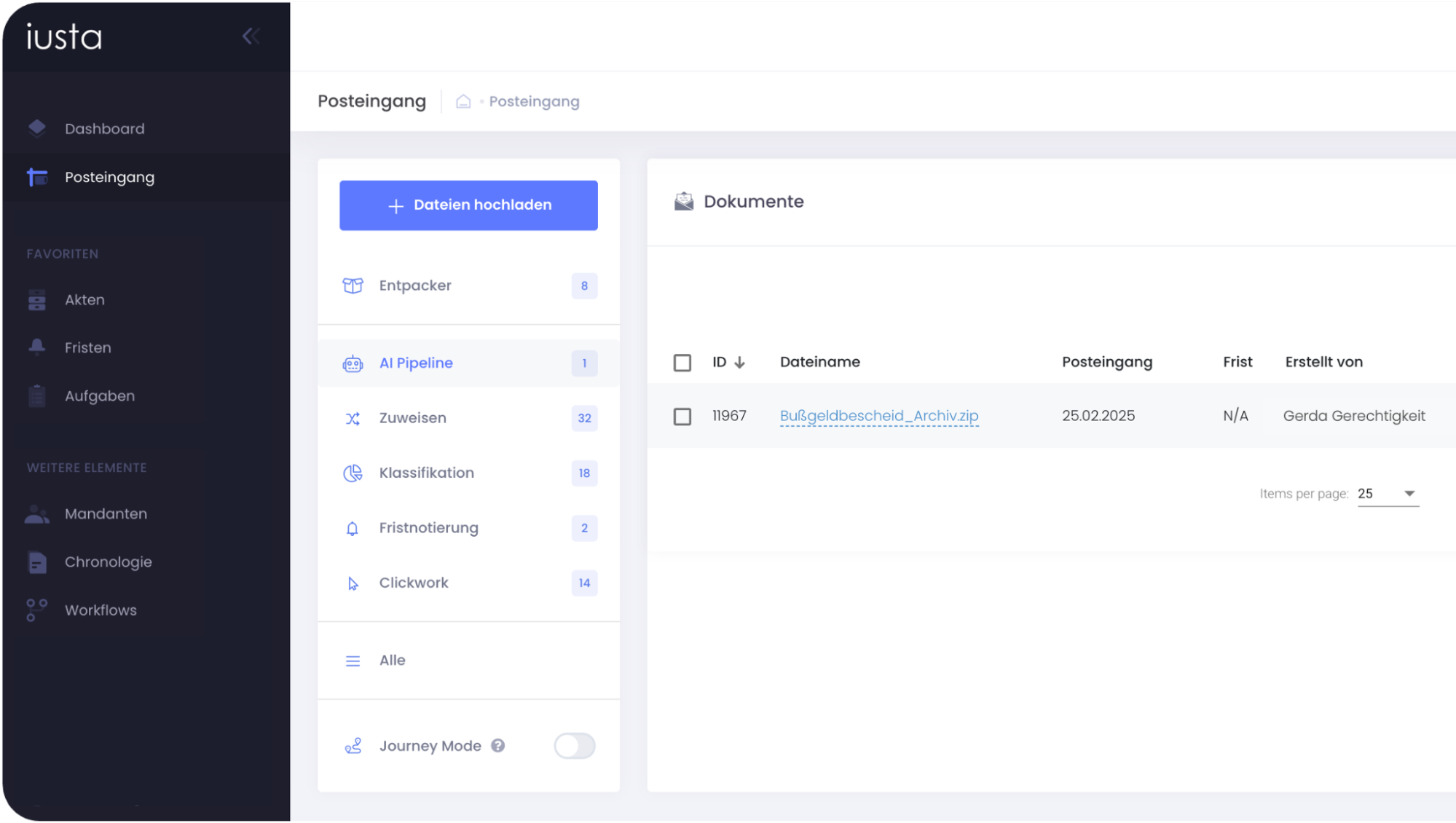1456x823 pixels.
Task: Click Dateien hochladen button
Action: click(468, 205)
